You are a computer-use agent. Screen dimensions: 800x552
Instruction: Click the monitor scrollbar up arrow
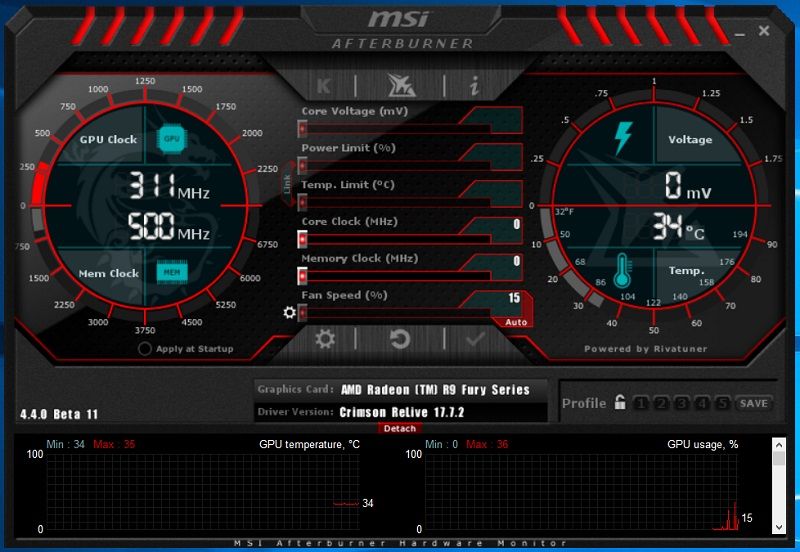point(779,445)
